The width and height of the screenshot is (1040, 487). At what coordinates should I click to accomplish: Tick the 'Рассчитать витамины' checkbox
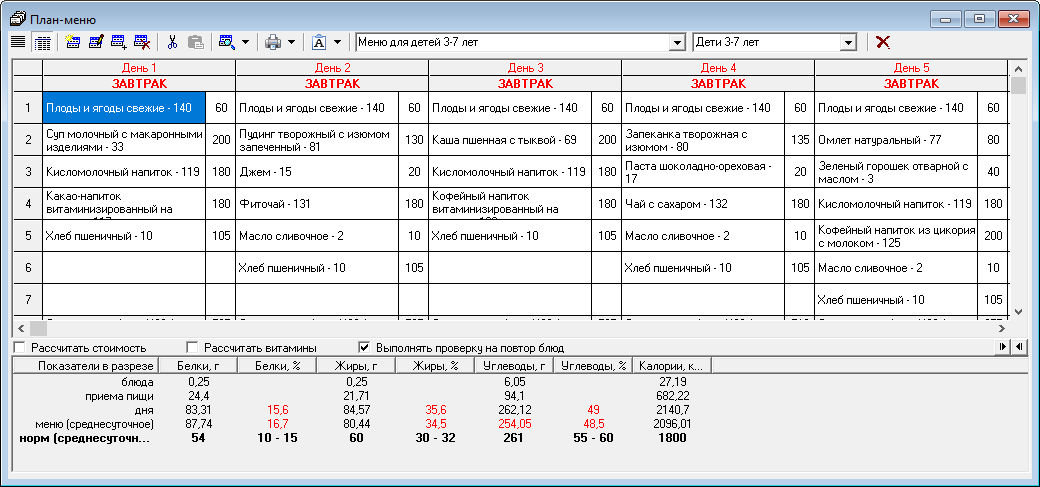pyautogui.click(x=192, y=347)
